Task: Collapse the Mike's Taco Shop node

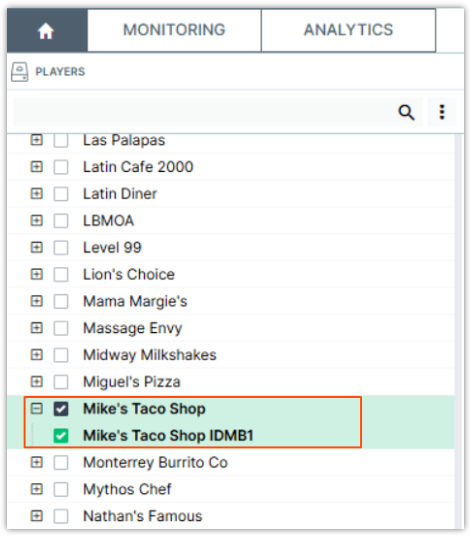Action: [36, 409]
